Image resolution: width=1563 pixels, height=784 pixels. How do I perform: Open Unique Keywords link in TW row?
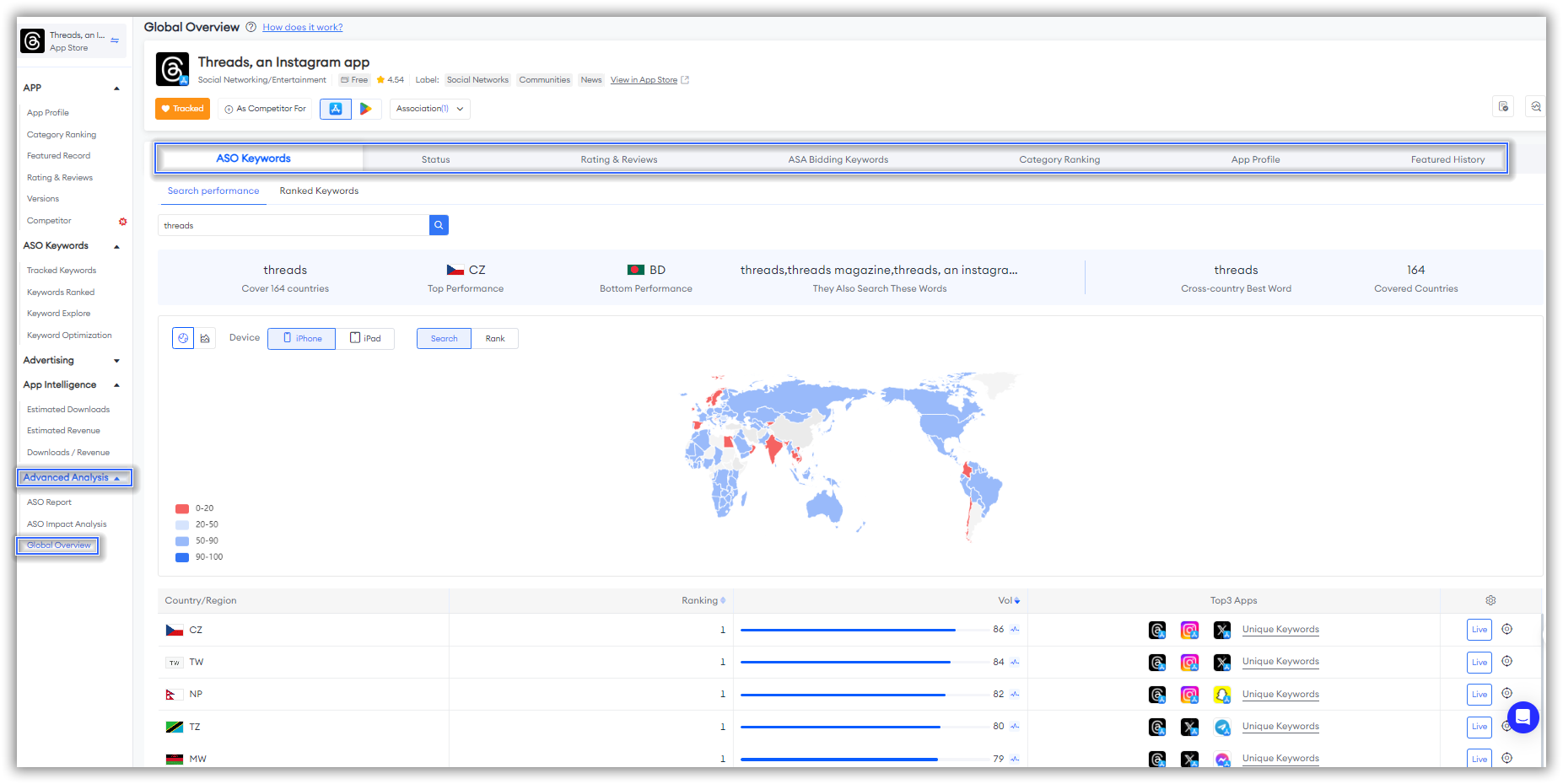(1280, 662)
